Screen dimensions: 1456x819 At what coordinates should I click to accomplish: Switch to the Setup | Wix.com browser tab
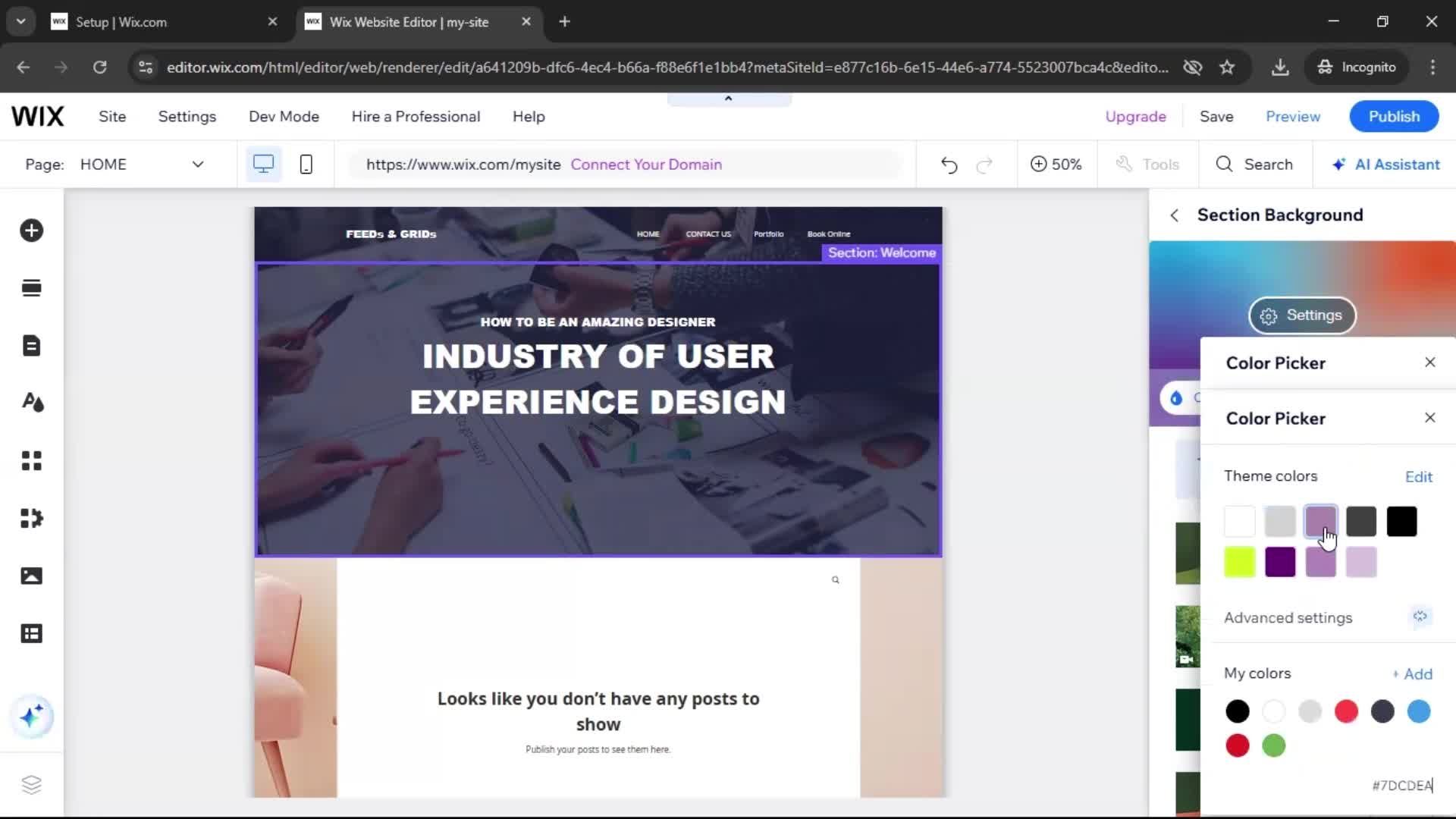[164, 22]
